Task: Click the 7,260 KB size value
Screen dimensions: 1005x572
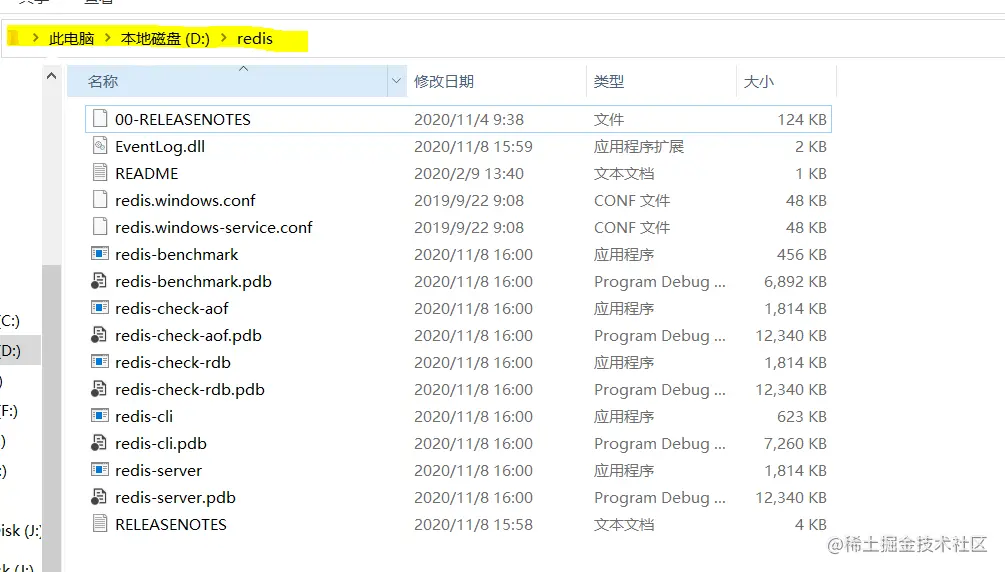Action: (x=795, y=442)
